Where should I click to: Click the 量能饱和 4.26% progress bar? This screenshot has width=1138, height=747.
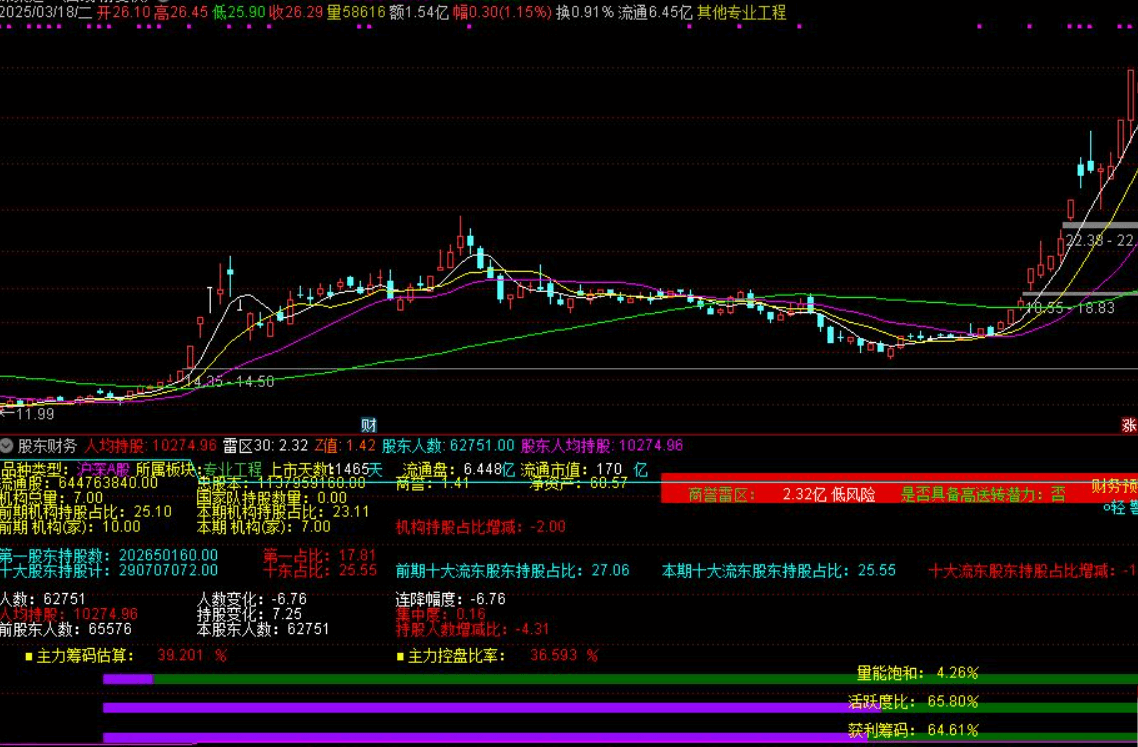tap(621, 679)
